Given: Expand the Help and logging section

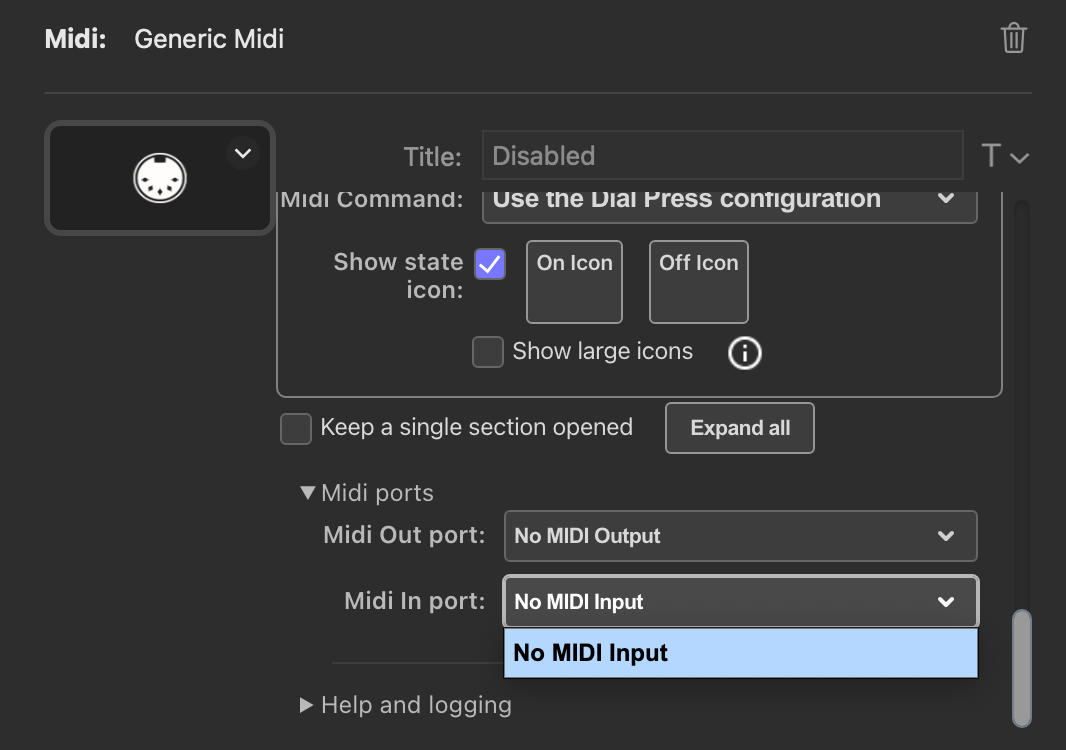Looking at the screenshot, I should (308, 705).
